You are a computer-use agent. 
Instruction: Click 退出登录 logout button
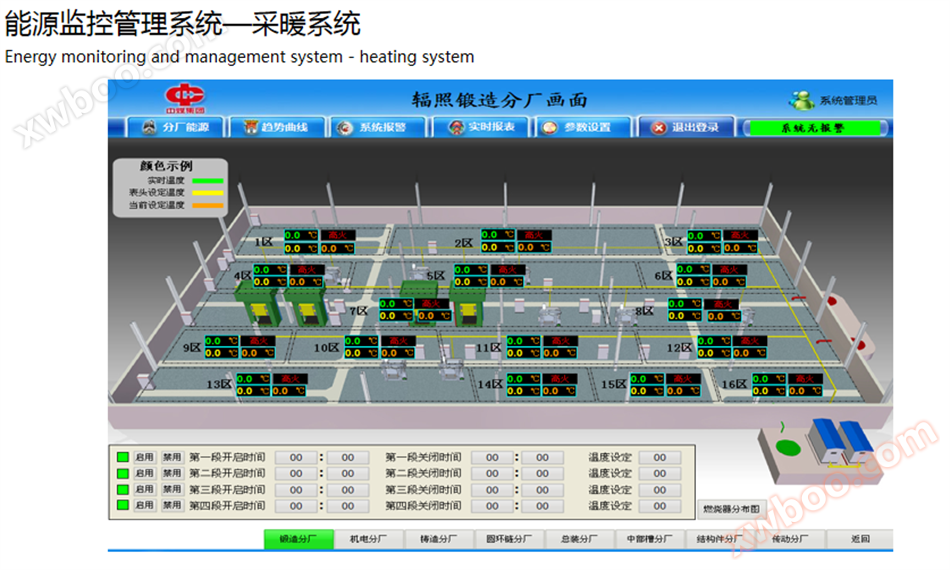[686, 127]
